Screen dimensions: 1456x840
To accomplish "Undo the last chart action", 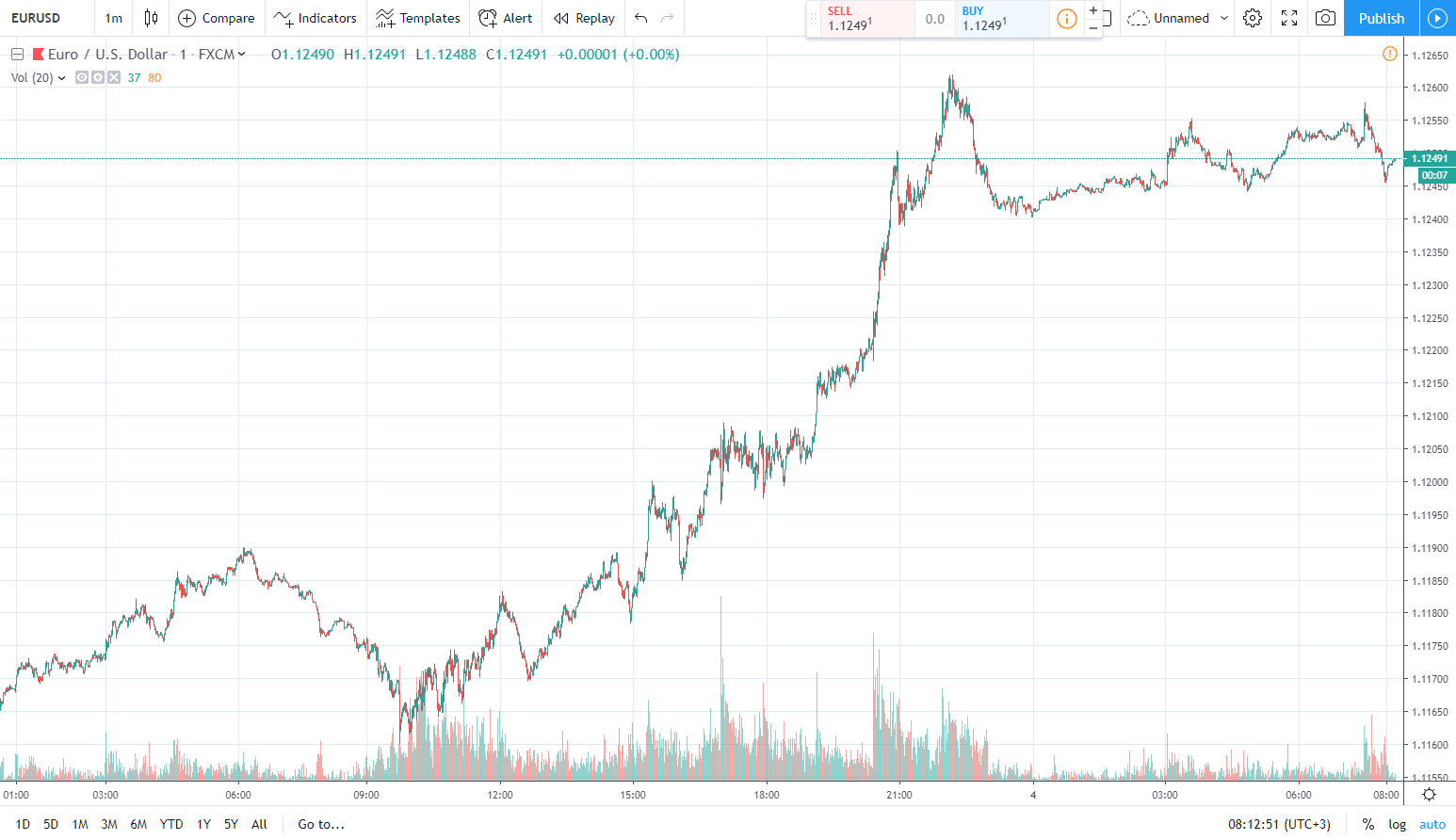I will pos(641,18).
